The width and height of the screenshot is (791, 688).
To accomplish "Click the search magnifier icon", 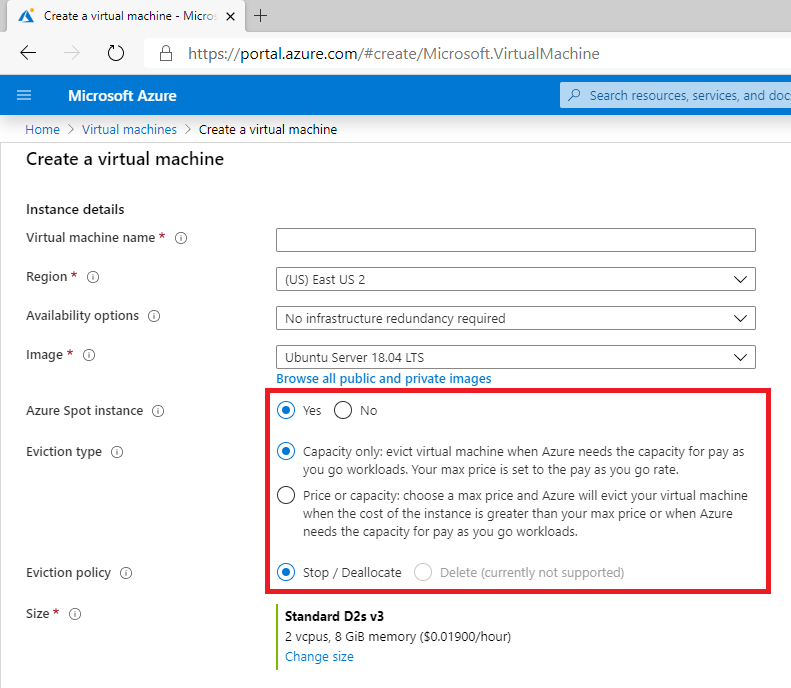I will [574, 95].
